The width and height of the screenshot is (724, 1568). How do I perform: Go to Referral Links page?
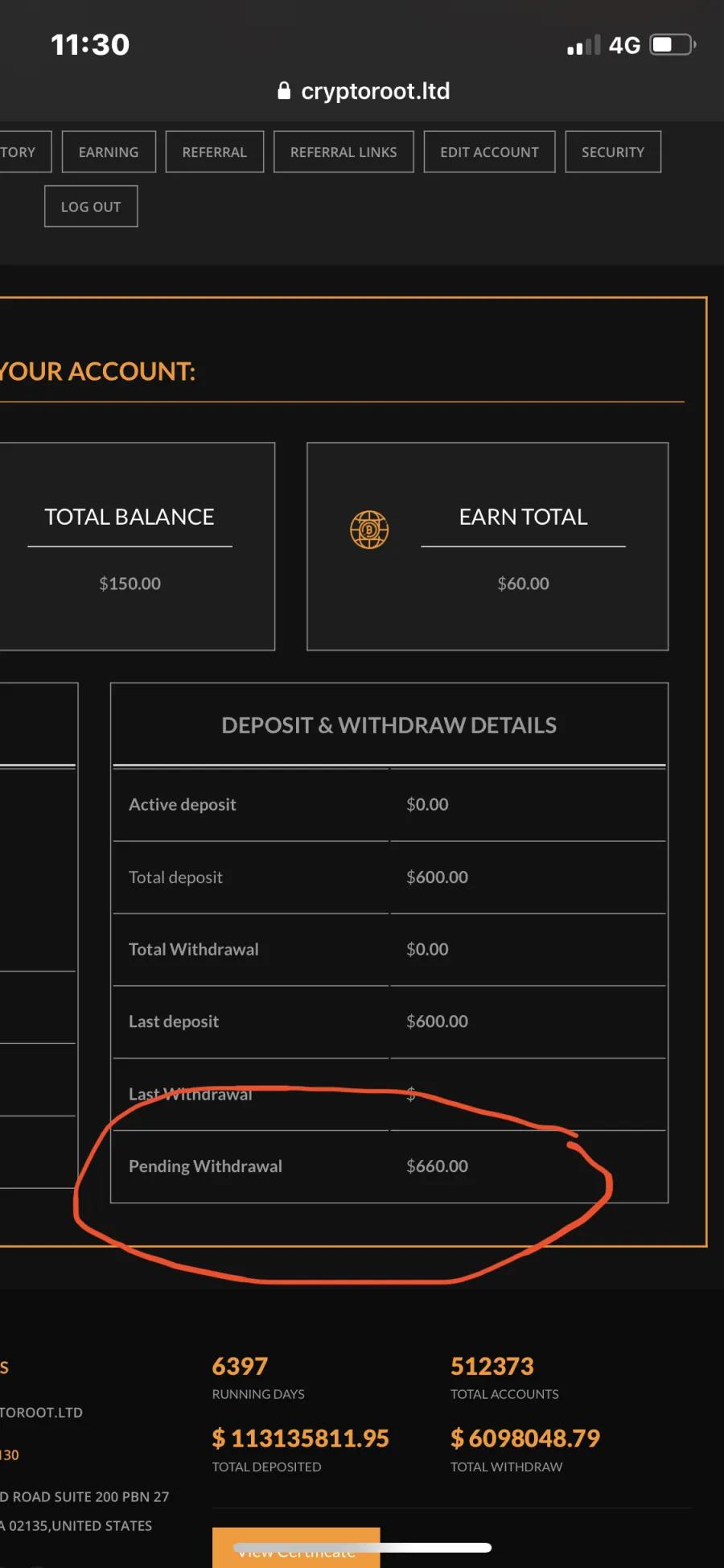coord(343,151)
